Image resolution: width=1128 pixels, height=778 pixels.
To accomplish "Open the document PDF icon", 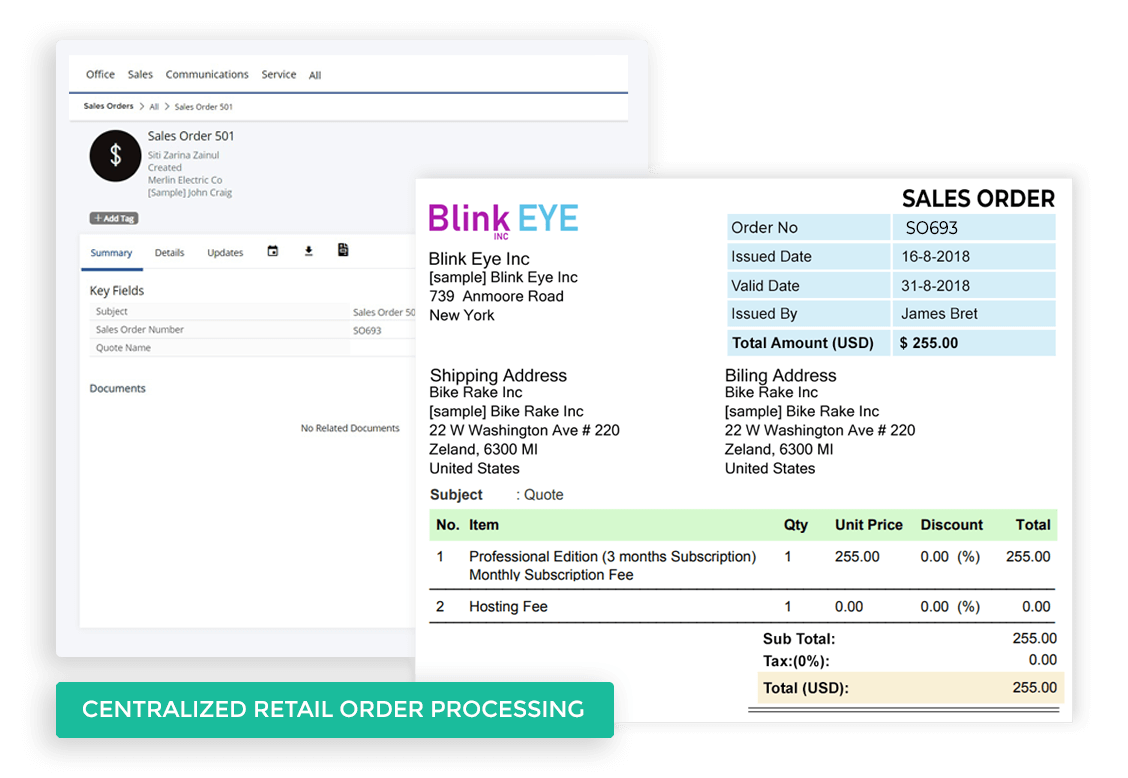I will tap(343, 250).
